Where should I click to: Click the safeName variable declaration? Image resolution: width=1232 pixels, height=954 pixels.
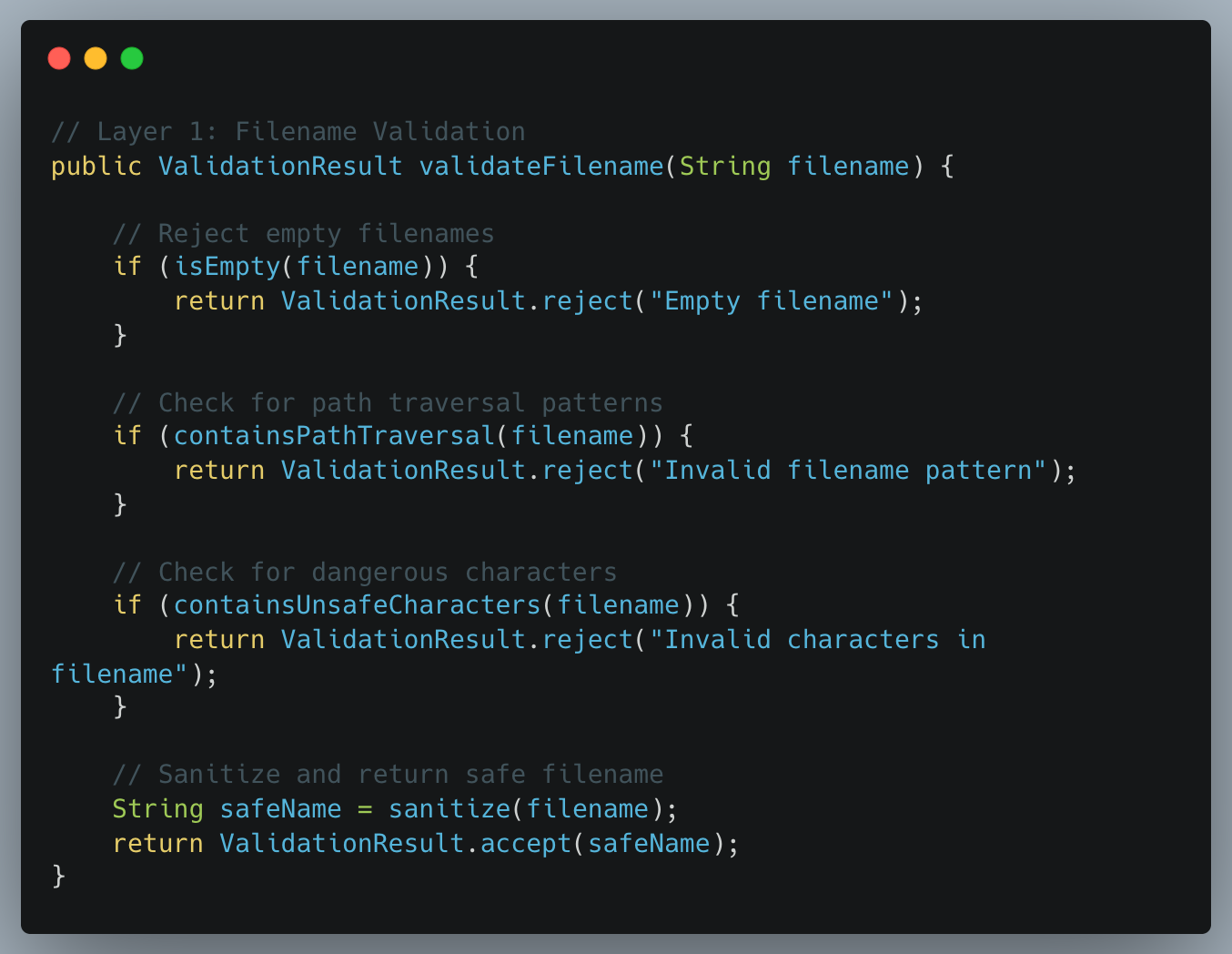[x=280, y=808]
